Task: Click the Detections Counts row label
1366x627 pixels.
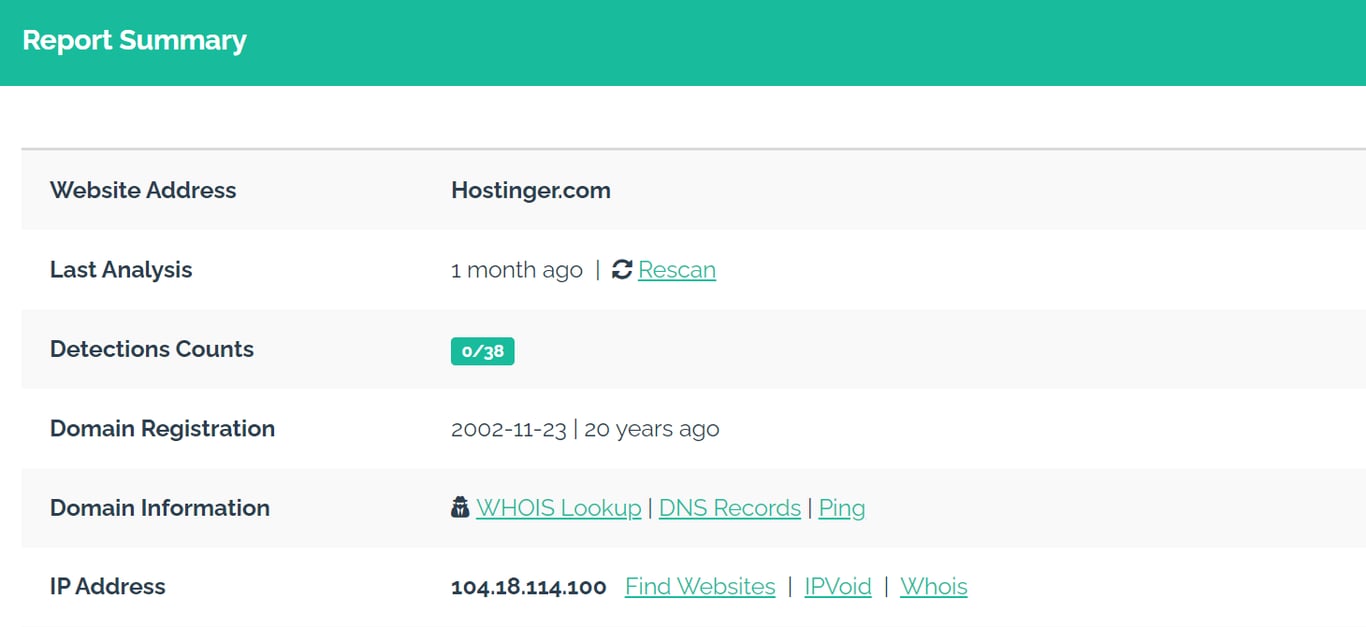Action: coord(151,349)
